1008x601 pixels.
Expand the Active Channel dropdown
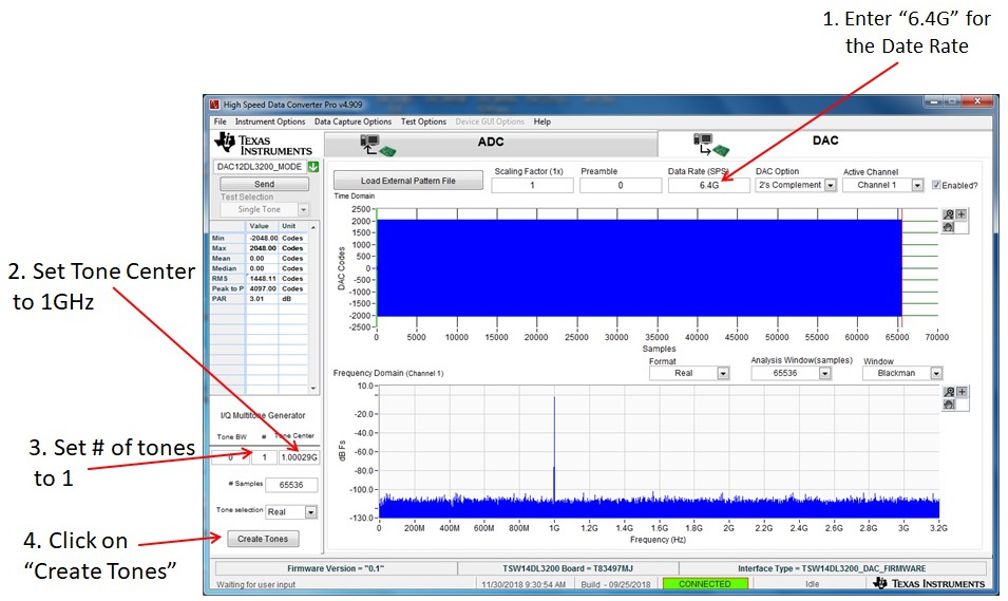[917, 185]
